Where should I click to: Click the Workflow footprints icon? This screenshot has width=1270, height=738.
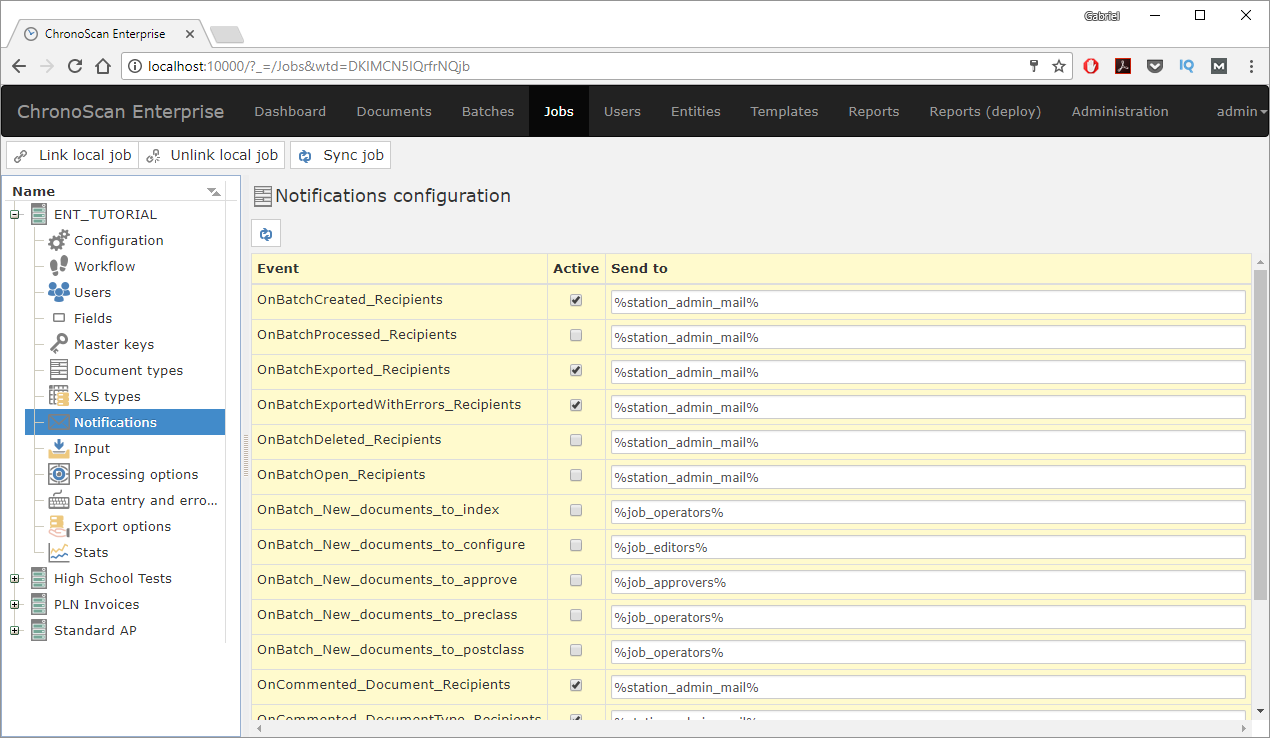pos(59,266)
